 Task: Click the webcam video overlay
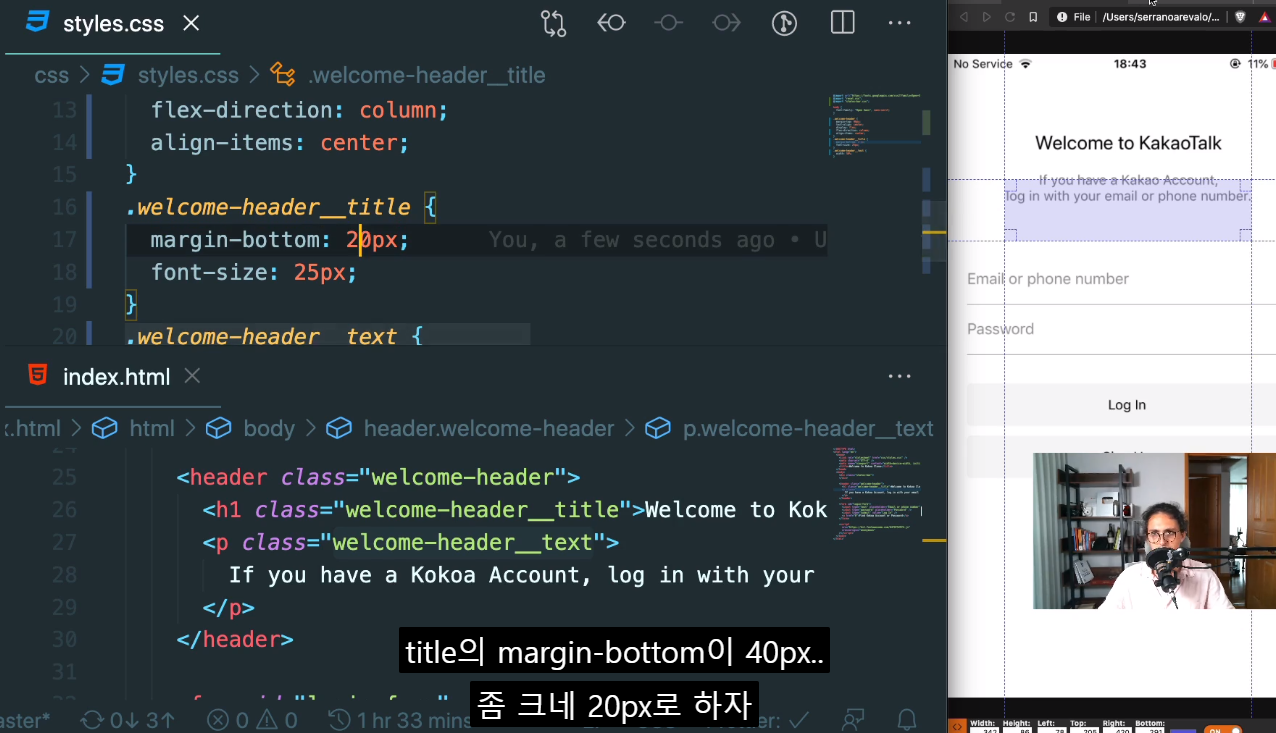click(x=1154, y=531)
